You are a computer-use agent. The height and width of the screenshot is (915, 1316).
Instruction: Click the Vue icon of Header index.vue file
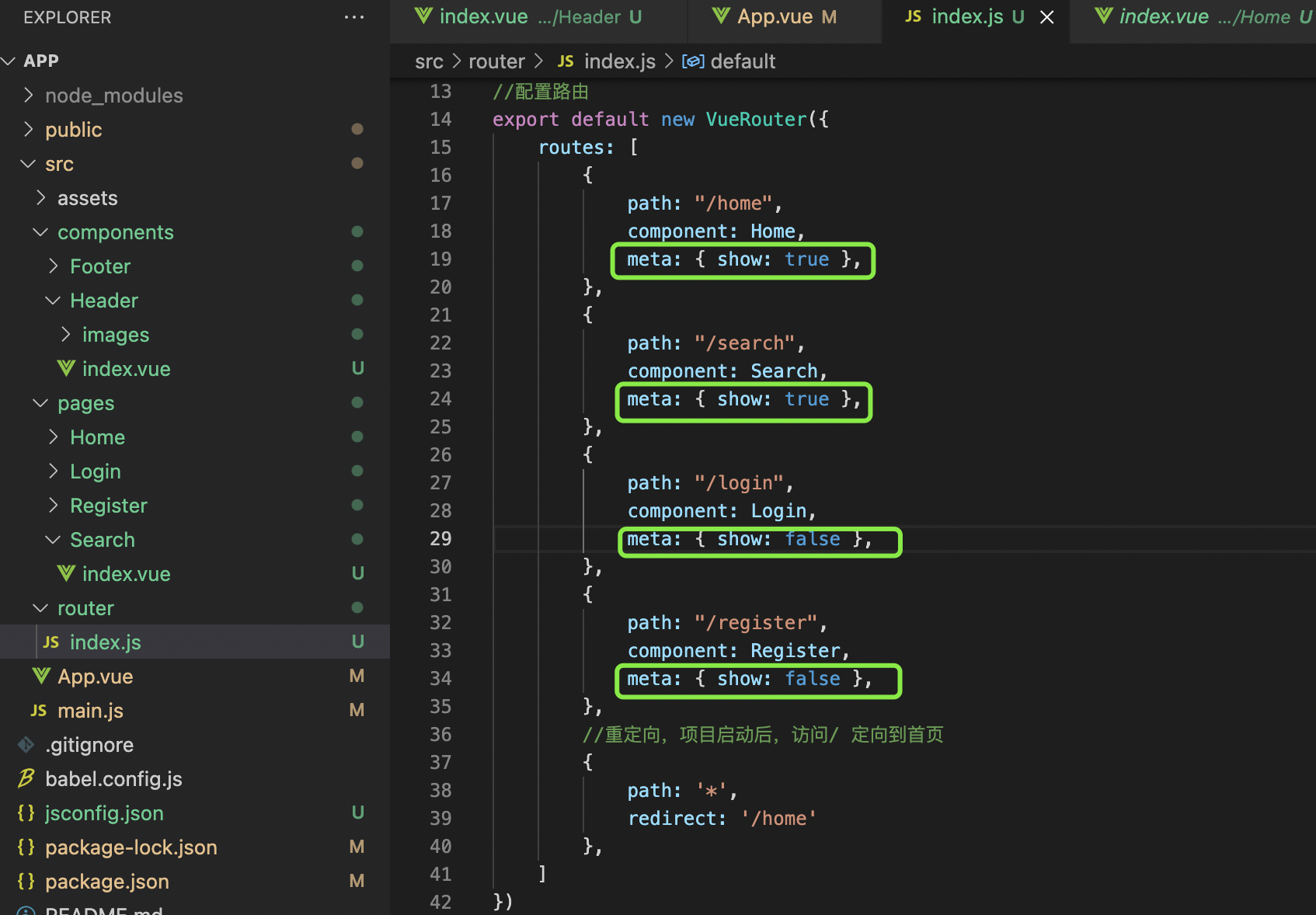(x=66, y=368)
